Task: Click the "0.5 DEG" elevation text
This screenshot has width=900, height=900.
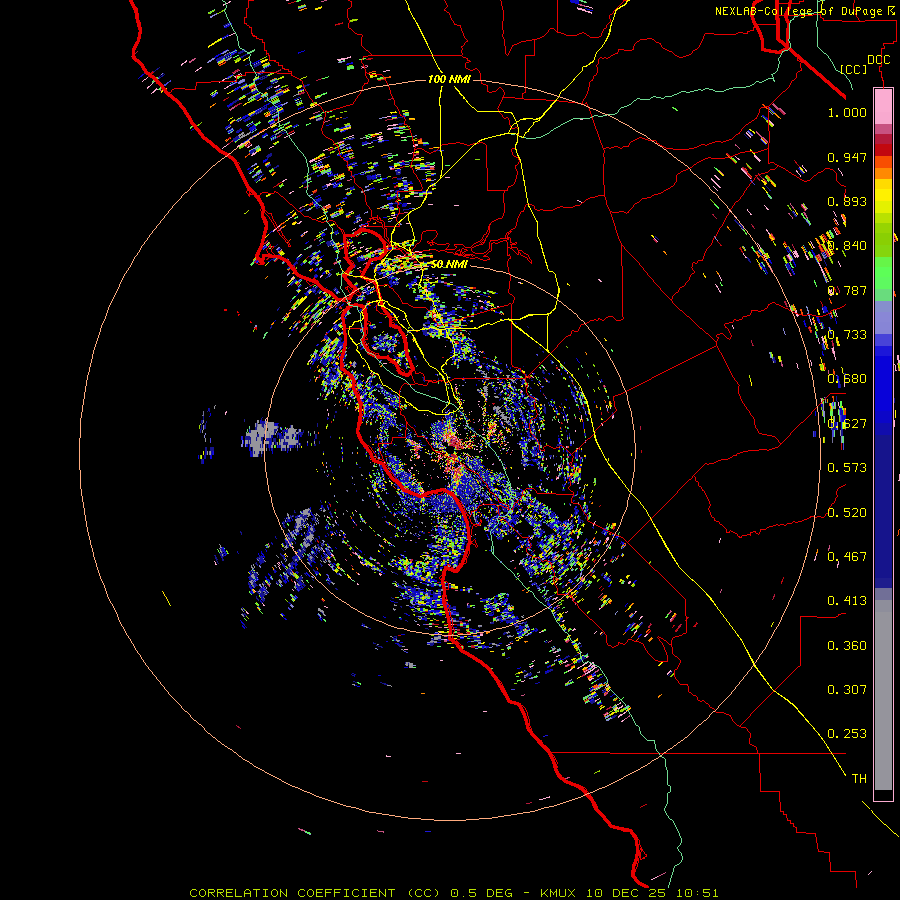Action: [482, 893]
